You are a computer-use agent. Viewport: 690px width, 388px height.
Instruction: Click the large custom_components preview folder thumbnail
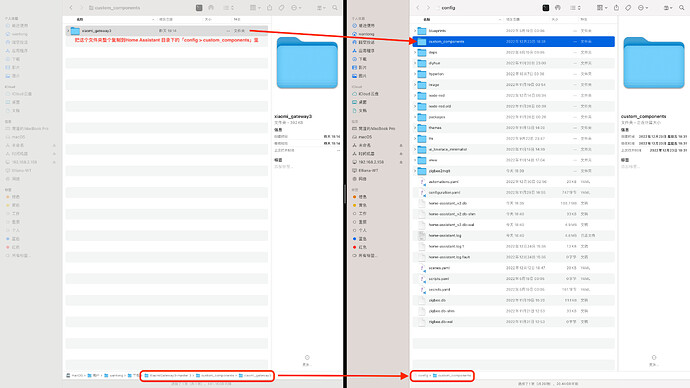653,63
